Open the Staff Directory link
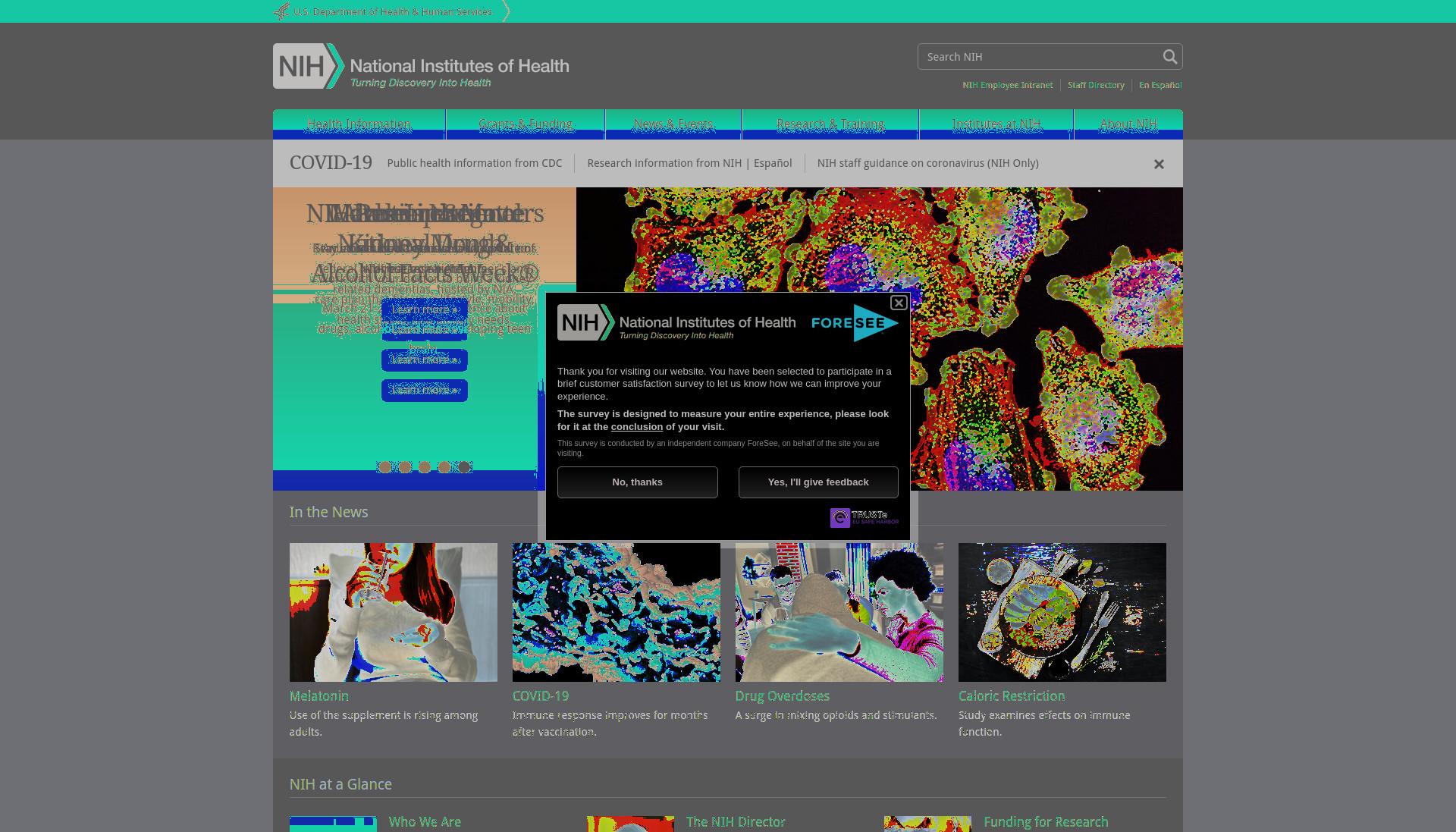 1096,85
